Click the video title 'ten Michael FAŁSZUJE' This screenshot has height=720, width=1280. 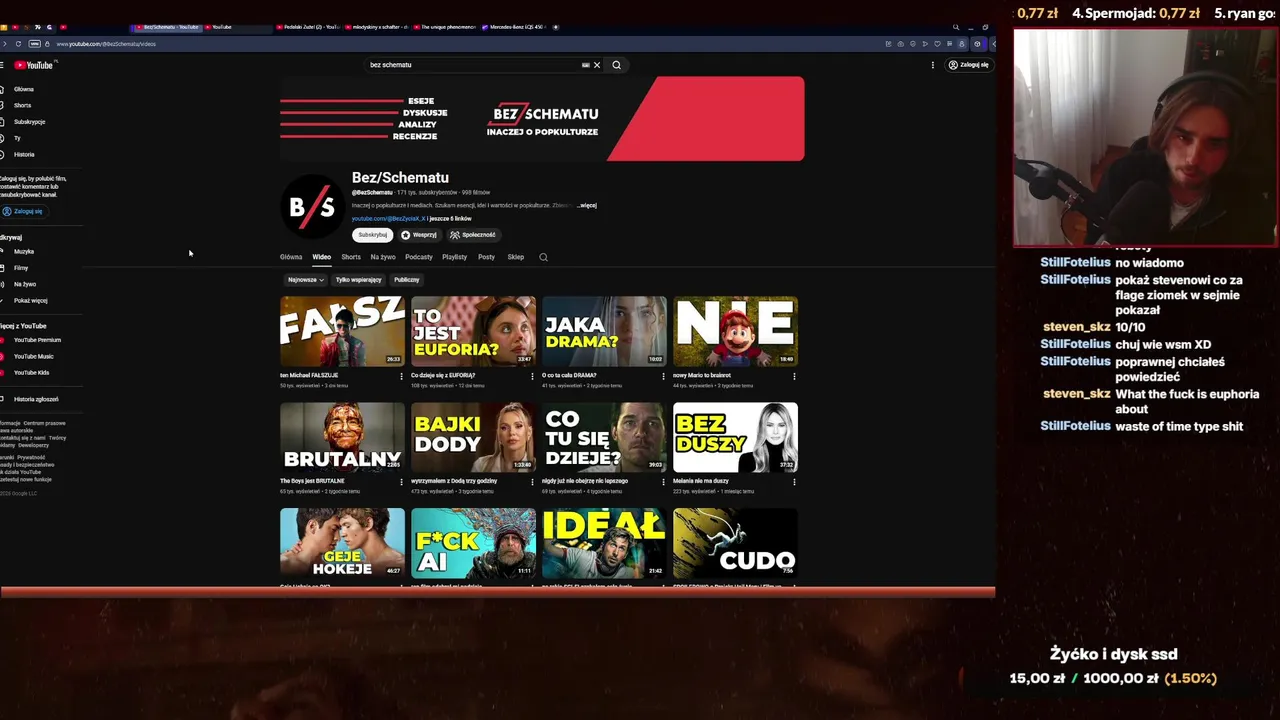309,375
